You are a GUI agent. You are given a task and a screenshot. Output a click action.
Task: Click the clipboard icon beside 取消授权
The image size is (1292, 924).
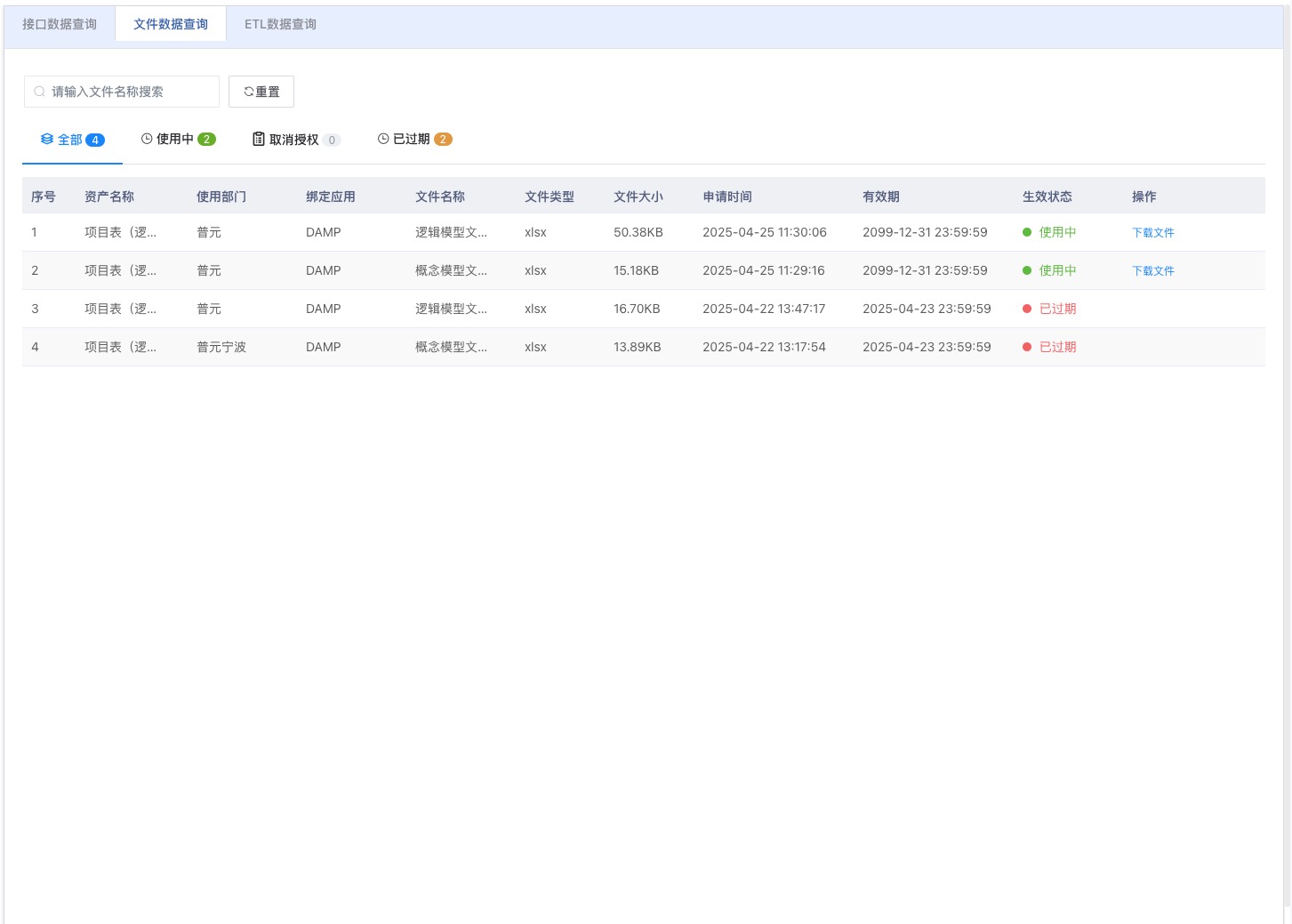(x=259, y=139)
